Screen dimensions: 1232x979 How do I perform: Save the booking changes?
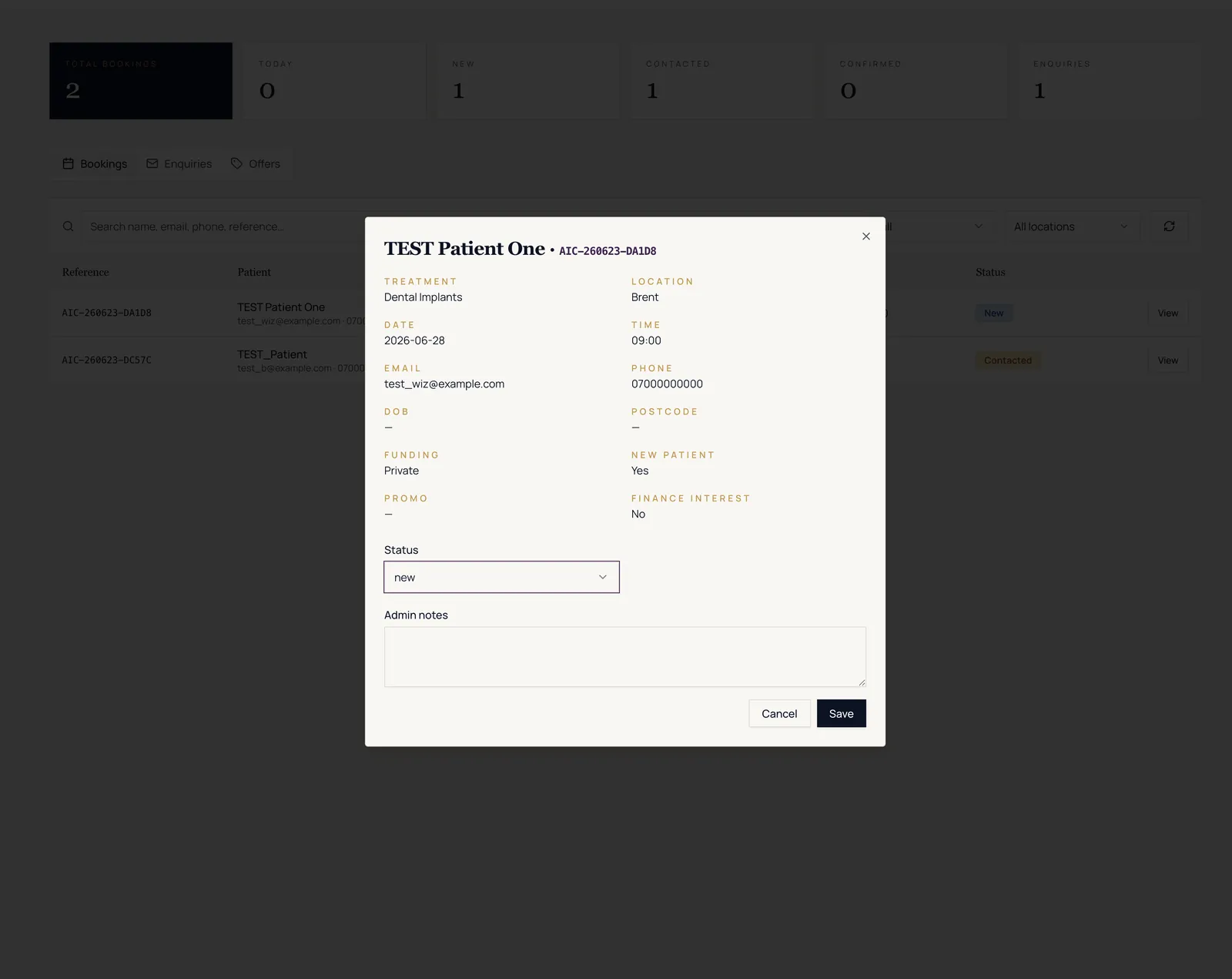[x=841, y=713]
